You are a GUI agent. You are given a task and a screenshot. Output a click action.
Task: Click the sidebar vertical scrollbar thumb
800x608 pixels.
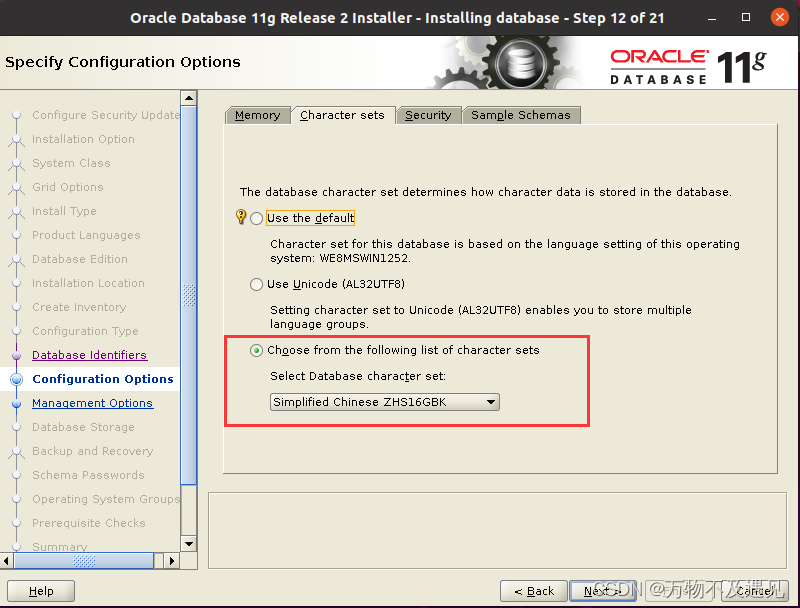[x=189, y=295]
